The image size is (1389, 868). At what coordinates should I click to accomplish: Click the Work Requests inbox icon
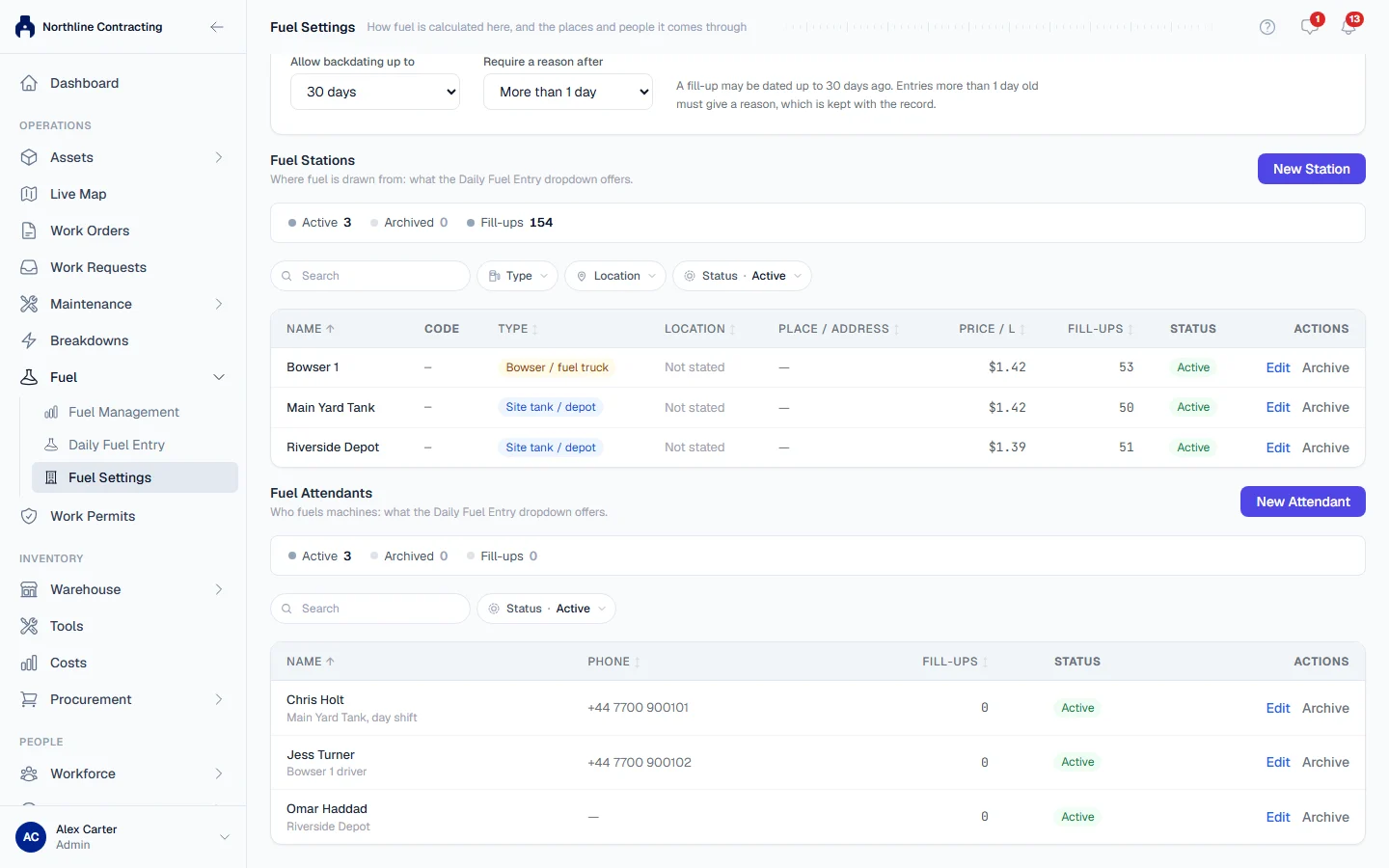(x=29, y=267)
